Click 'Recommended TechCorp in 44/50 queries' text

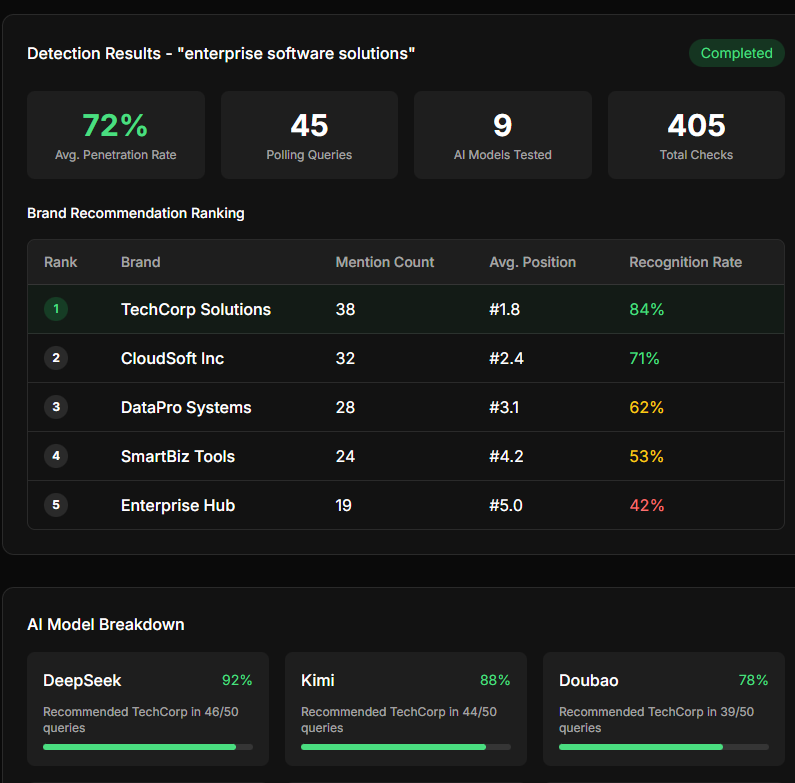(399, 720)
